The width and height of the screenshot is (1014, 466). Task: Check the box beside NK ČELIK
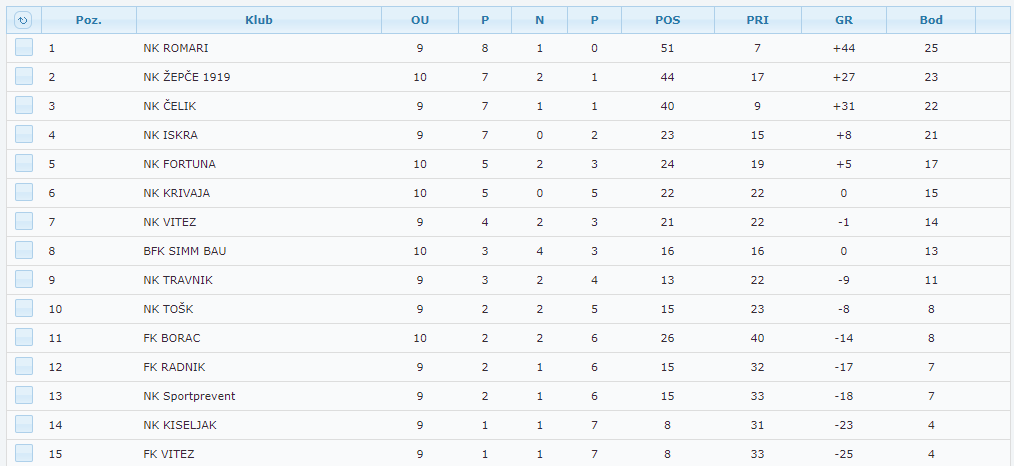point(24,106)
